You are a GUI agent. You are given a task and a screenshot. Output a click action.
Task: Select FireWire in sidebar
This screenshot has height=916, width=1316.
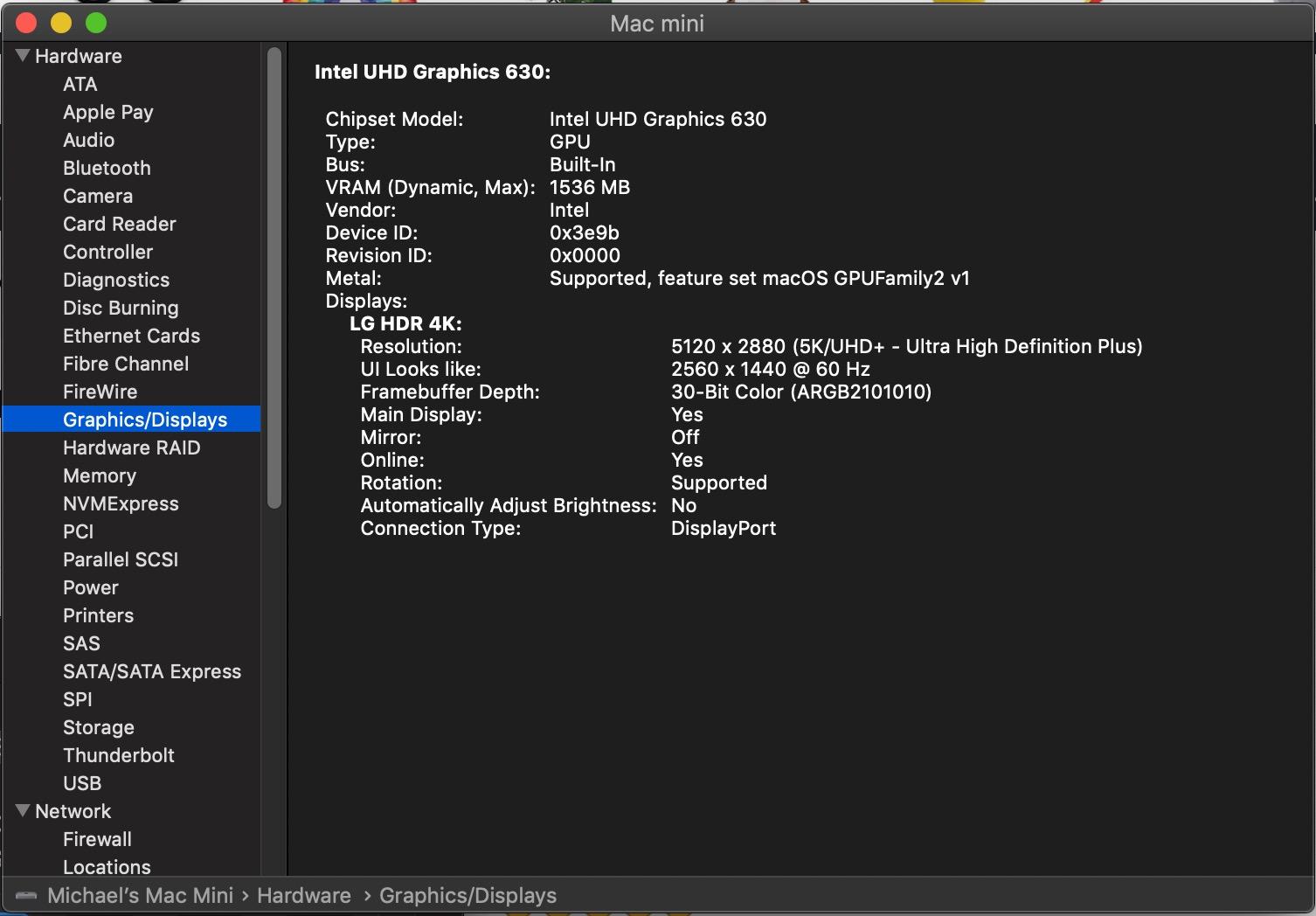(100, 392)
